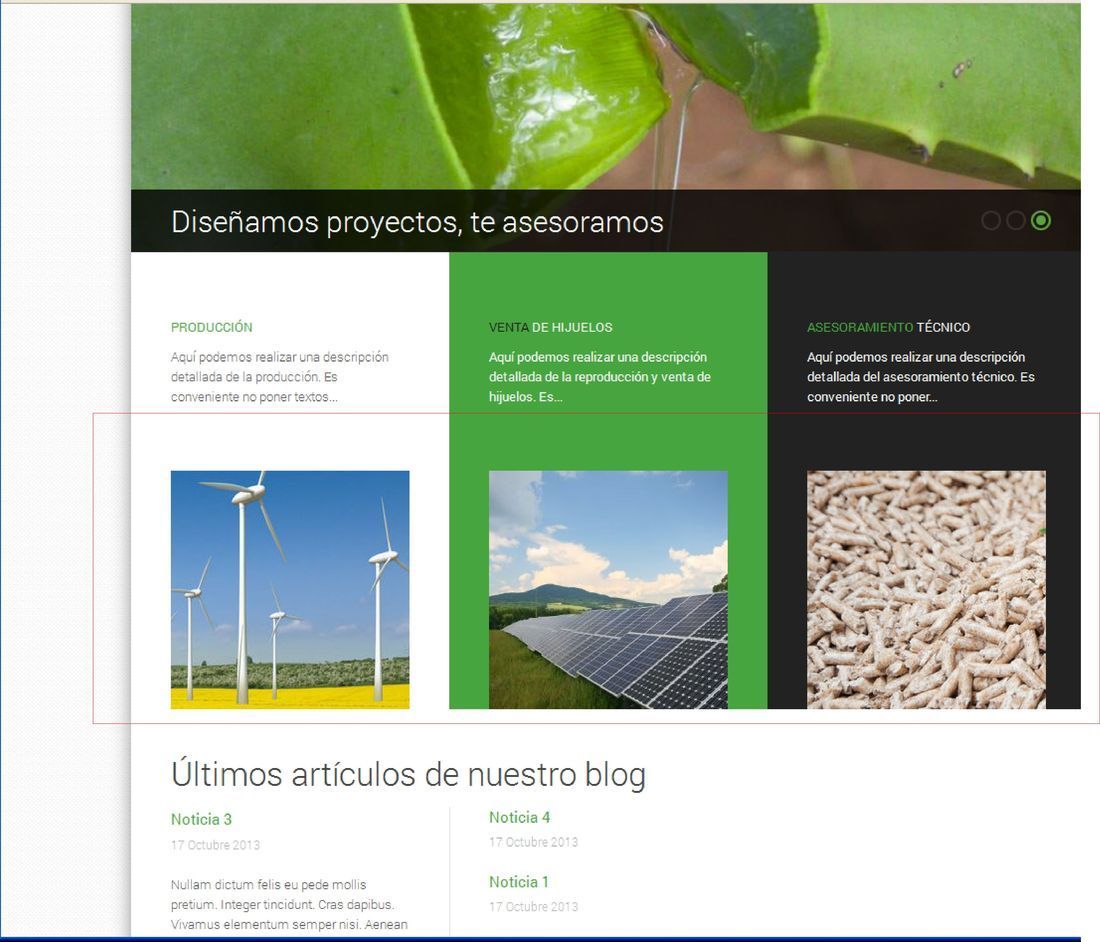Open the Noticia 4 blog article

click(x=520, y=817)
